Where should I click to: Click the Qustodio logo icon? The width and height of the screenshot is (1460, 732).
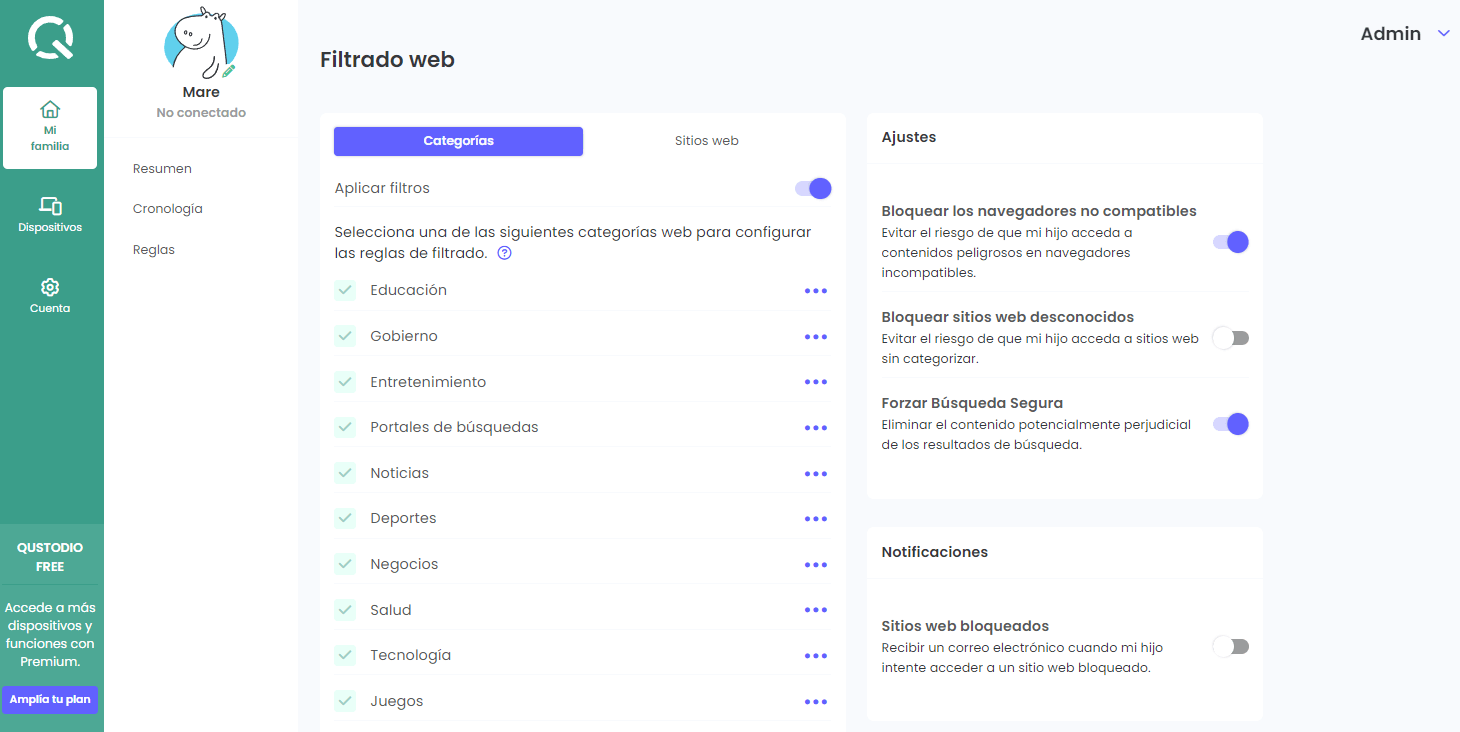coord(50,38)
